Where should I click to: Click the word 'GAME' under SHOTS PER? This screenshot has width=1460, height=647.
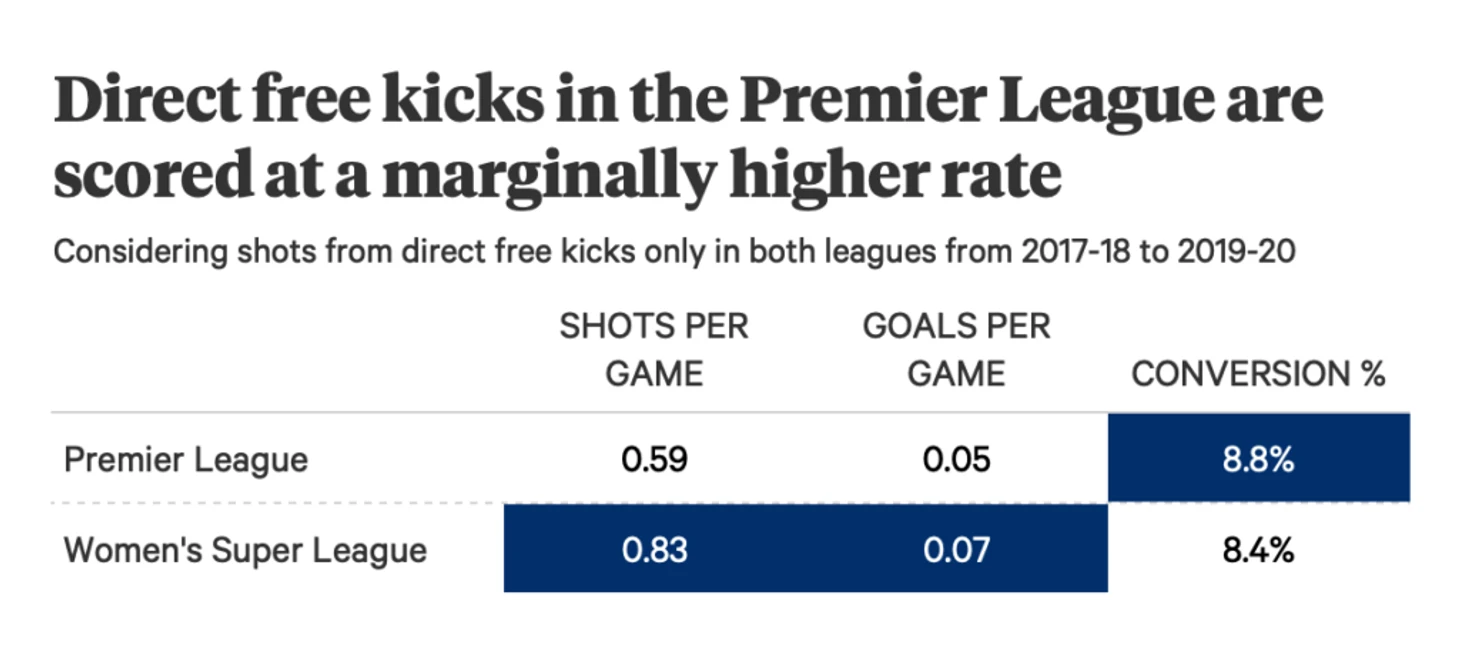pos(654,374)
